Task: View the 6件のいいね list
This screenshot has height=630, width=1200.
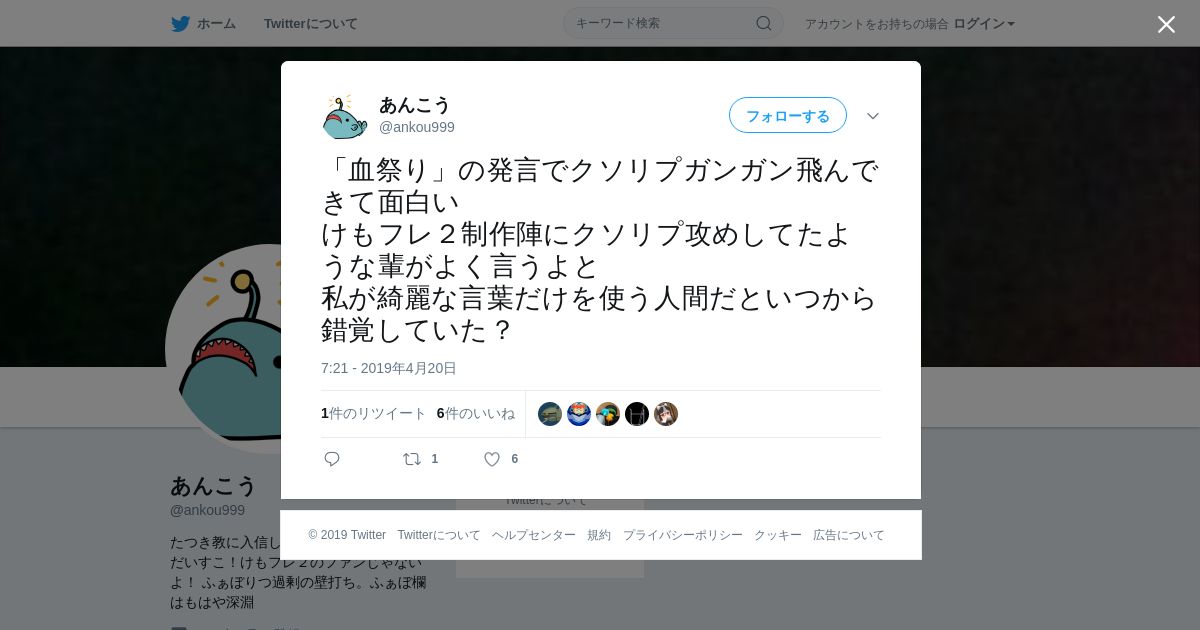Action: point(476,413)
